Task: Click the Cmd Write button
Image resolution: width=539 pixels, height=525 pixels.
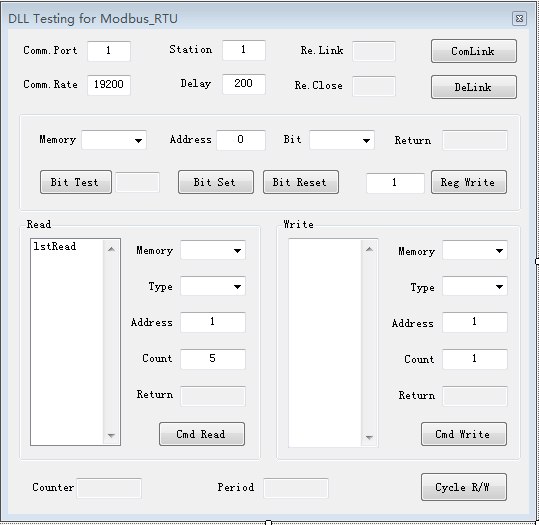Action: [464, 434]
